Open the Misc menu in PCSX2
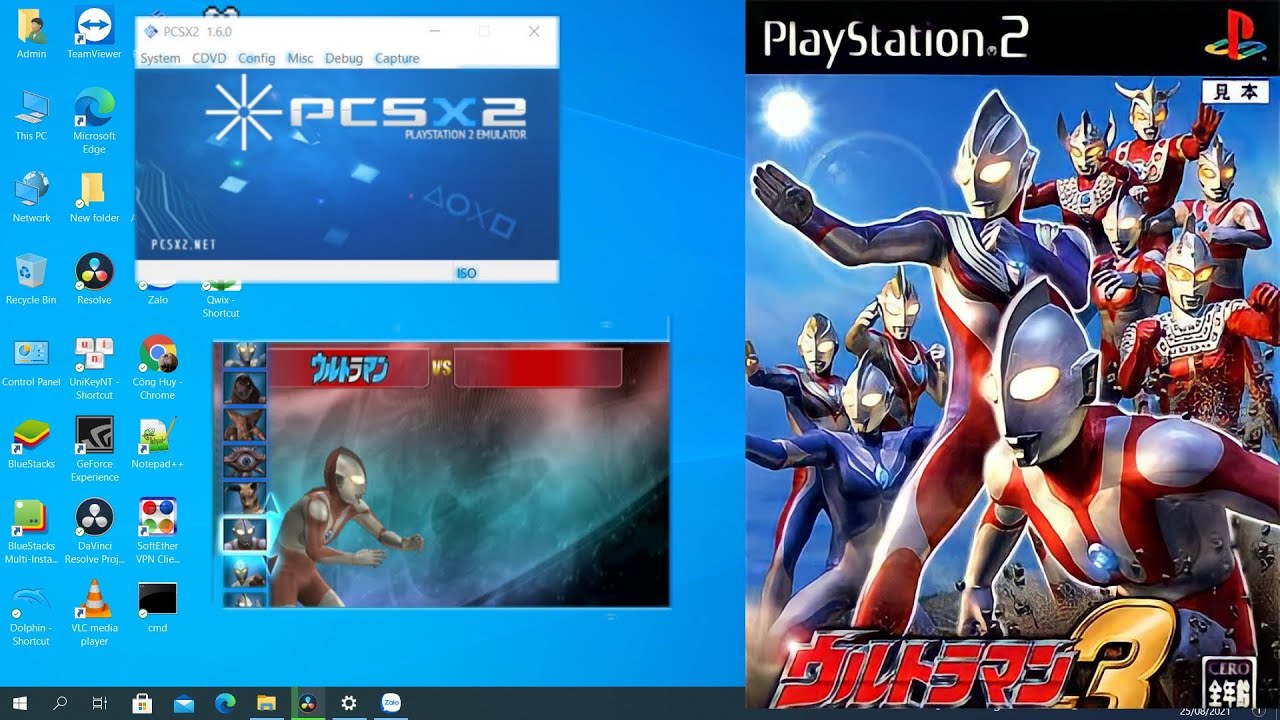The image size is (1280, 720). pos(300,58)
